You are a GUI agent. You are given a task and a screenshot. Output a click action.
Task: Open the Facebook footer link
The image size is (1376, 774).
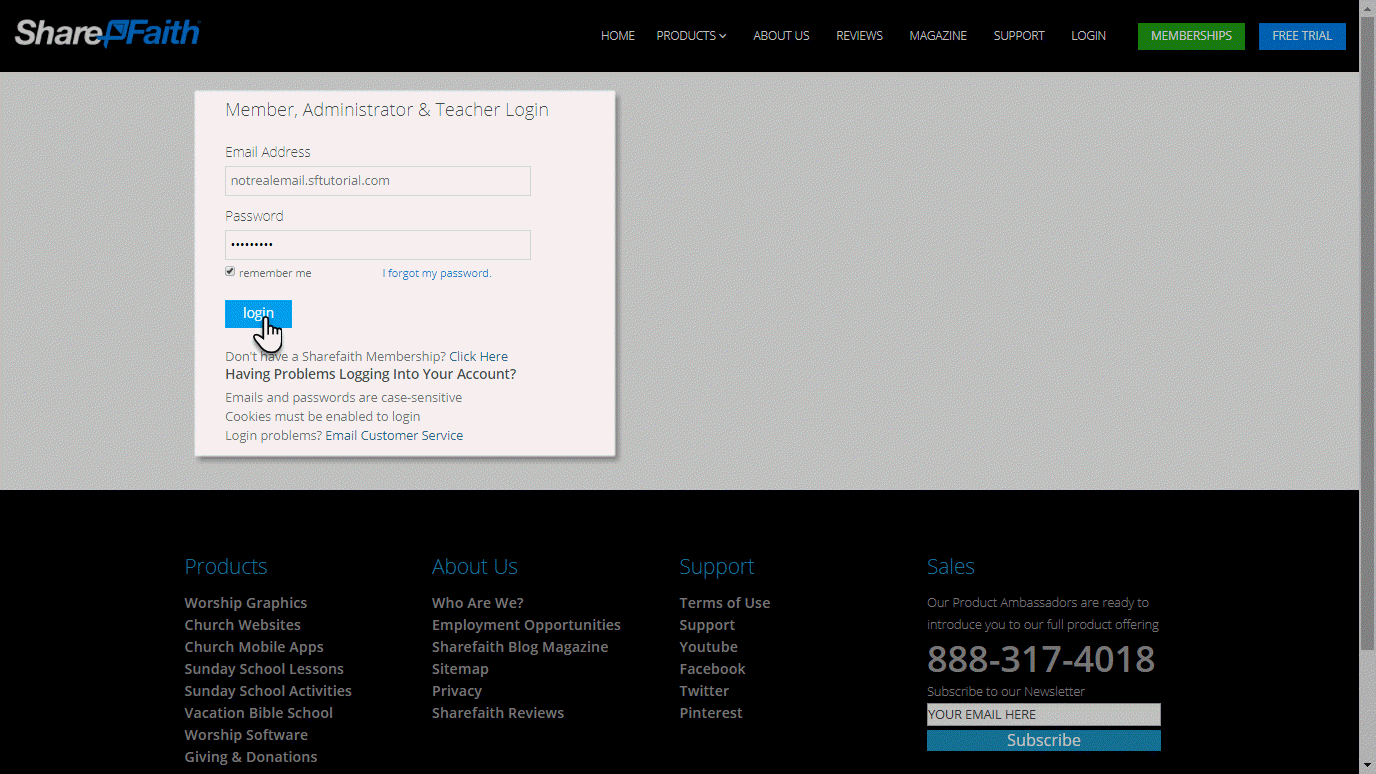(x=712, y=669)
